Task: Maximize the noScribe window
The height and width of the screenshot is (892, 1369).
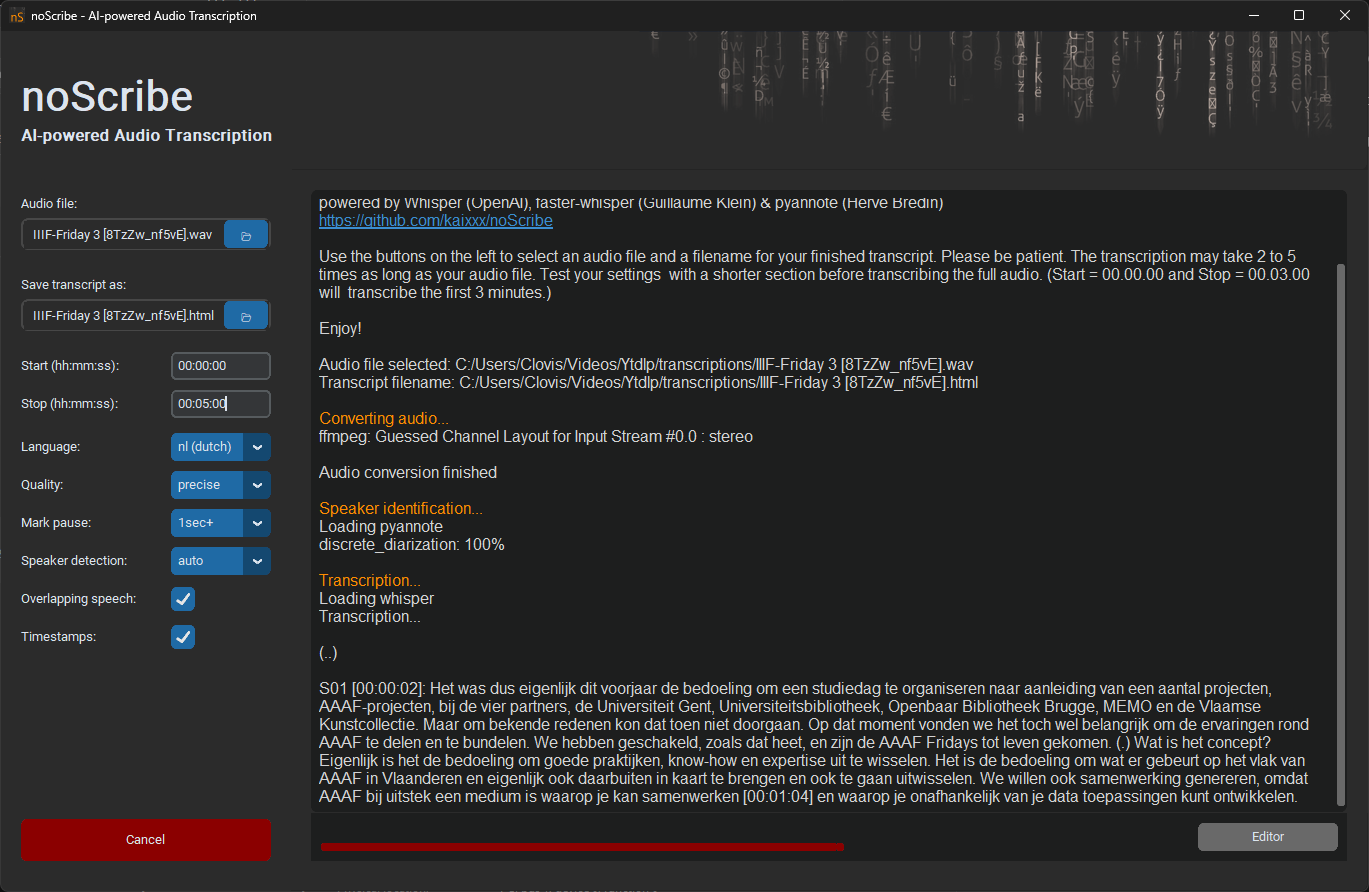Action: [x=1299, y=16]
